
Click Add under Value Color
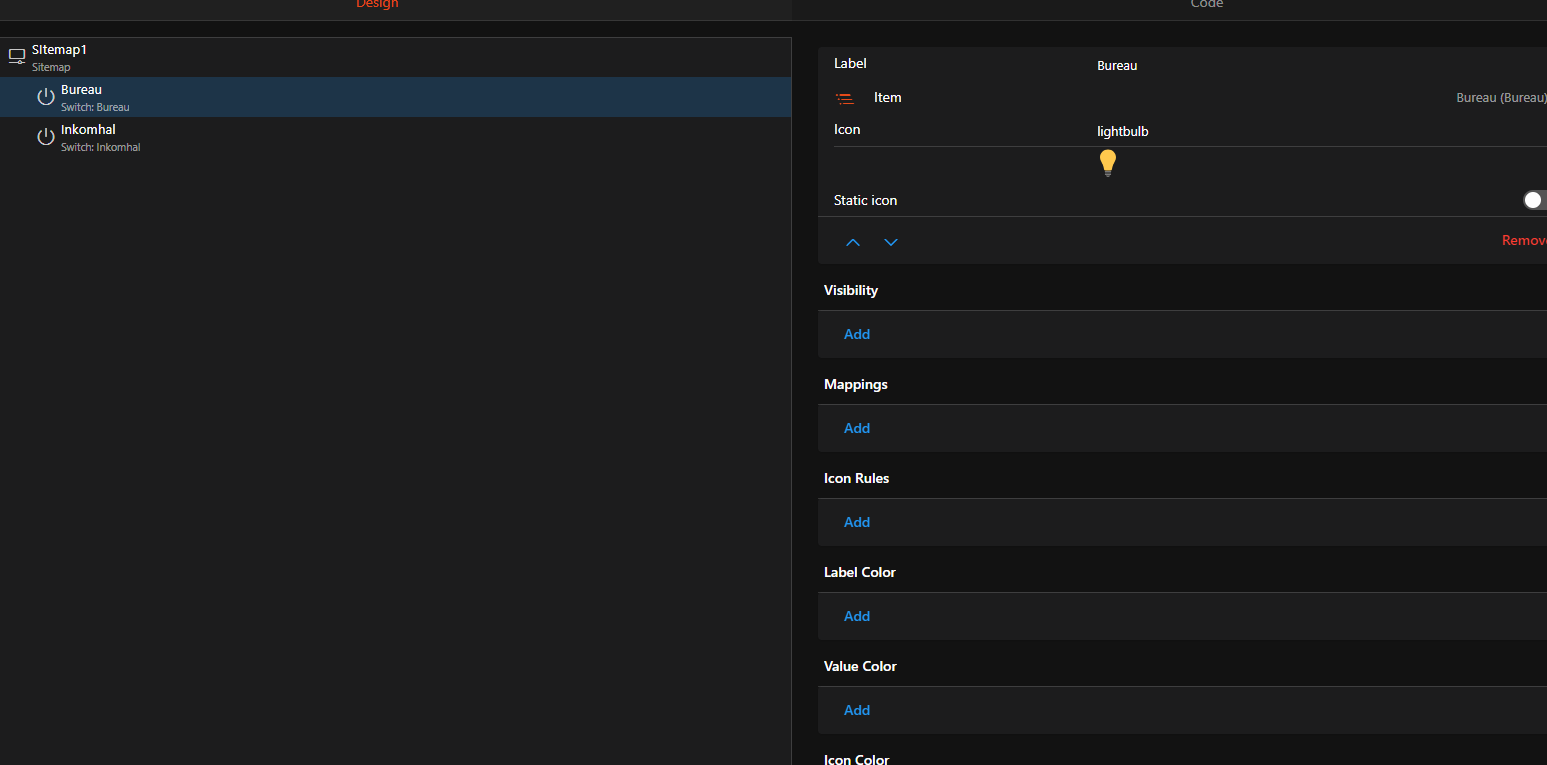pos(857,710)
